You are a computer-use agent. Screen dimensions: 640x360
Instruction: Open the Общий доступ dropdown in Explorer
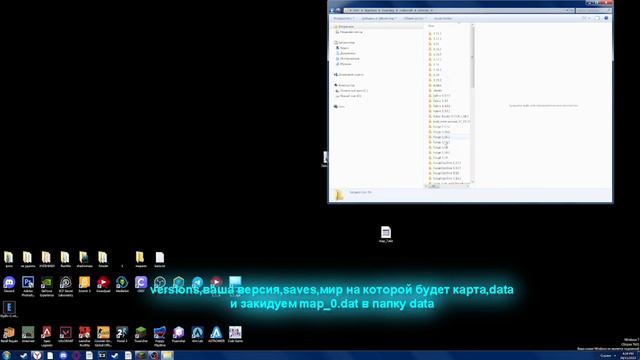click(415, 18)
